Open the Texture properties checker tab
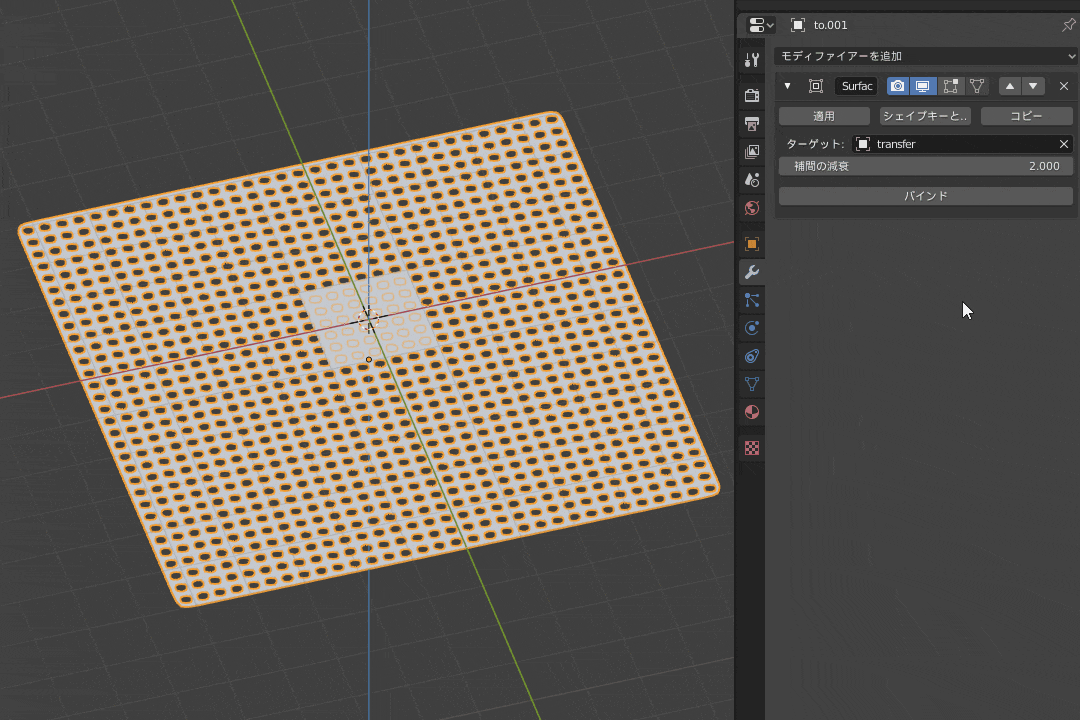1080x720 pixels. 751,448
